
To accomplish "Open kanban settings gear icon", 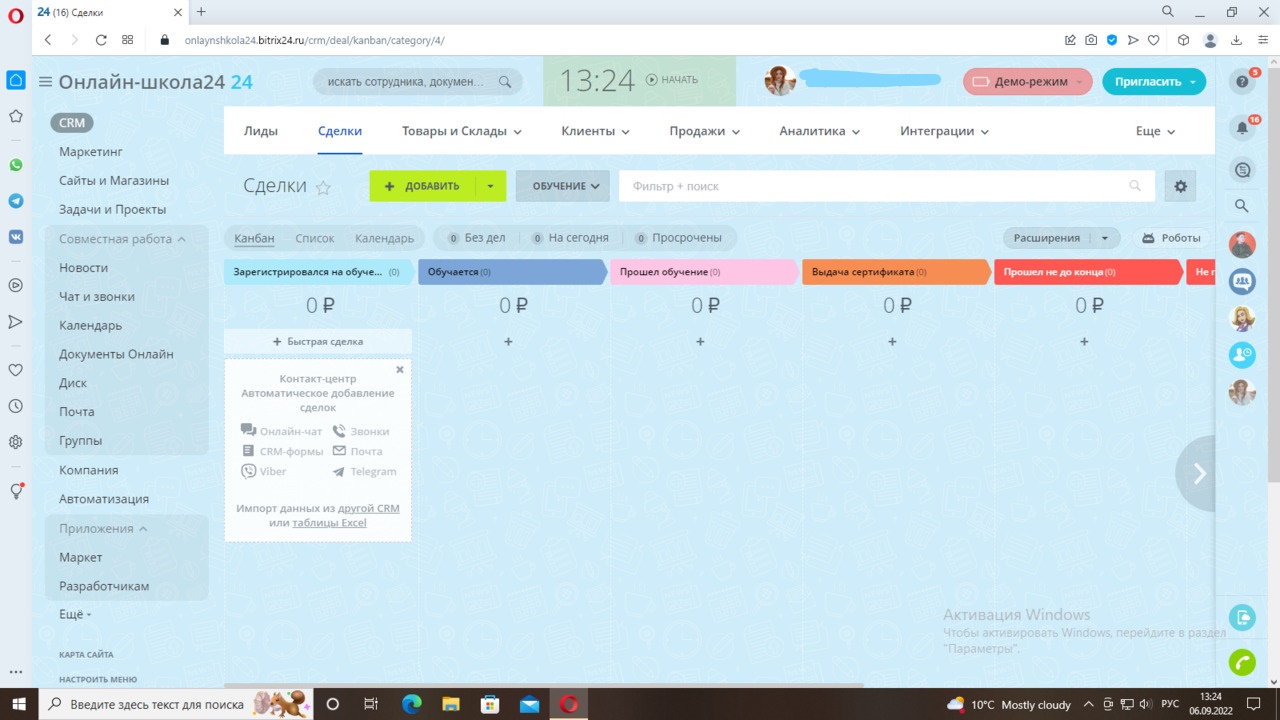I will click(x=1180, y=186).
